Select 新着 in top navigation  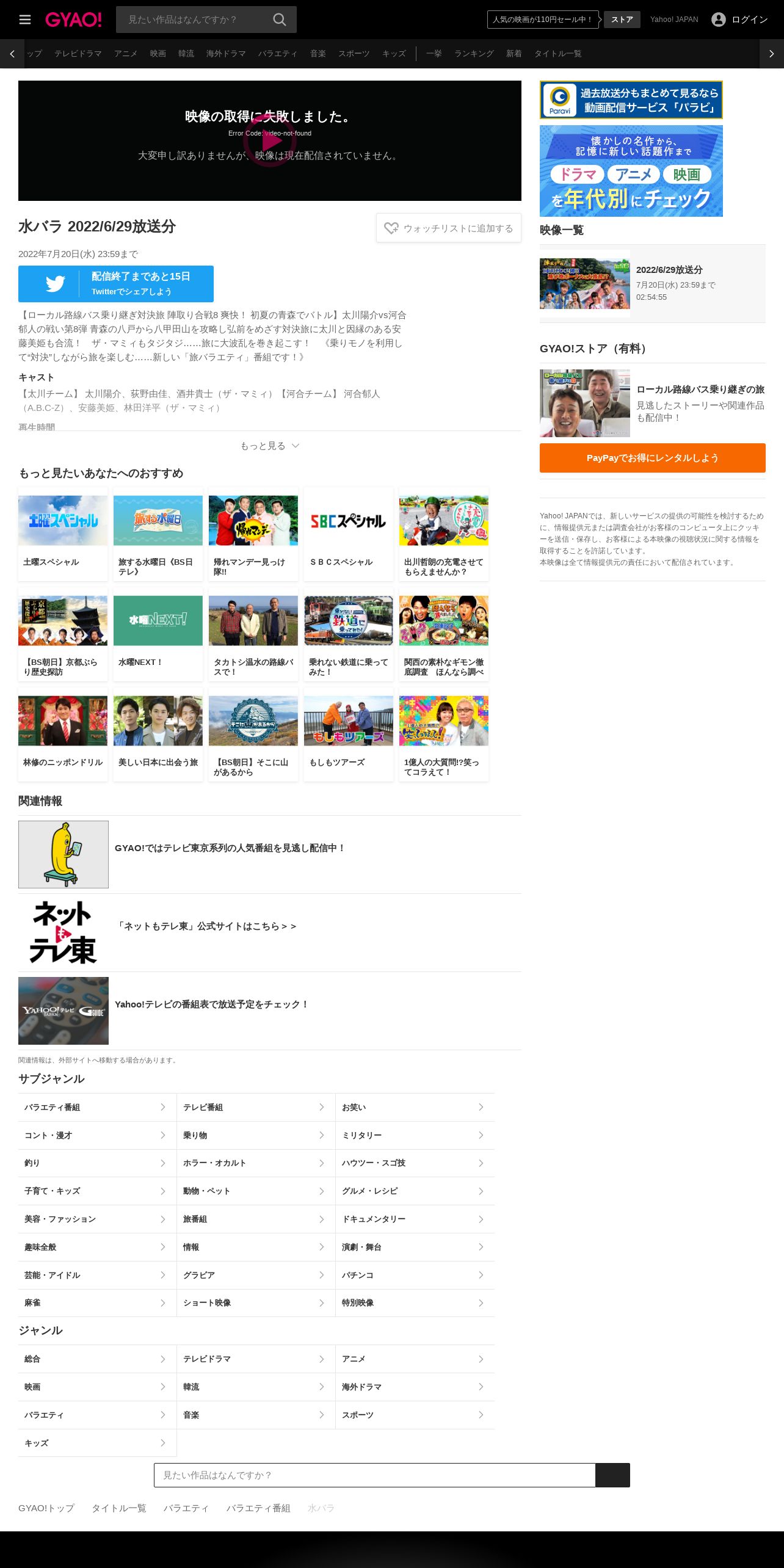(x=514, y=54)
